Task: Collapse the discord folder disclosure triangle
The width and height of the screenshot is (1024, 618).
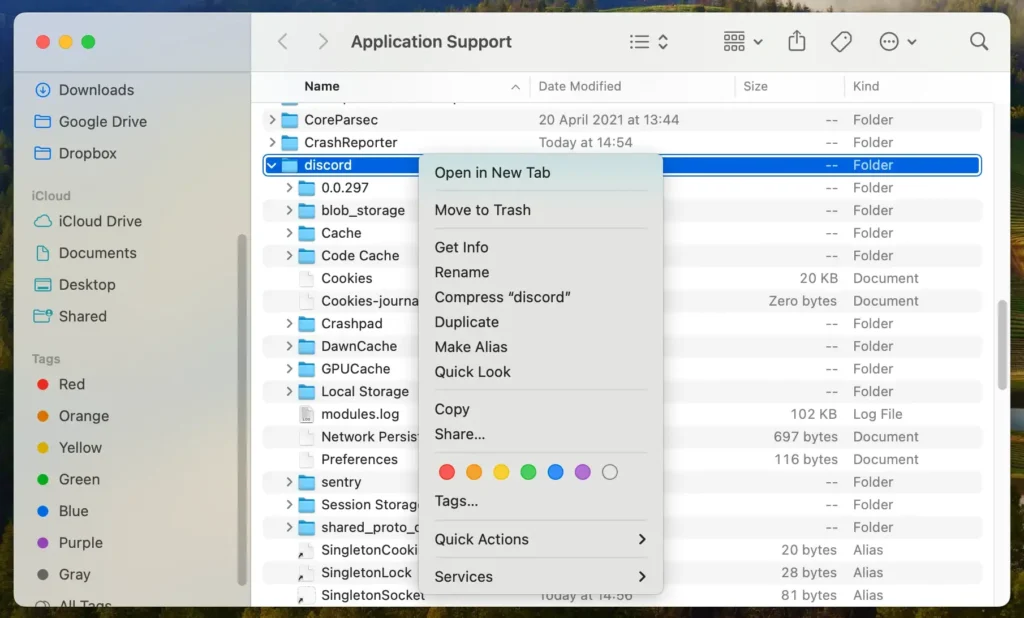Action: (272, 165)
